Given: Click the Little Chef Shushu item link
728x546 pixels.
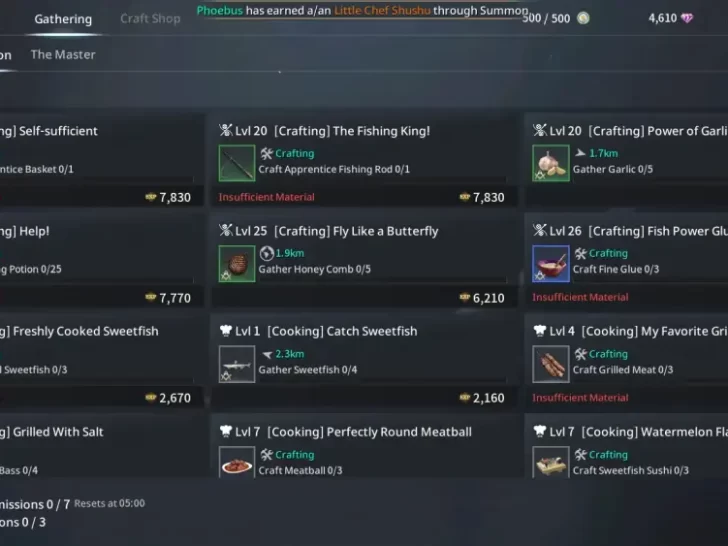Looking at the screenshot, I should (382, 10).
